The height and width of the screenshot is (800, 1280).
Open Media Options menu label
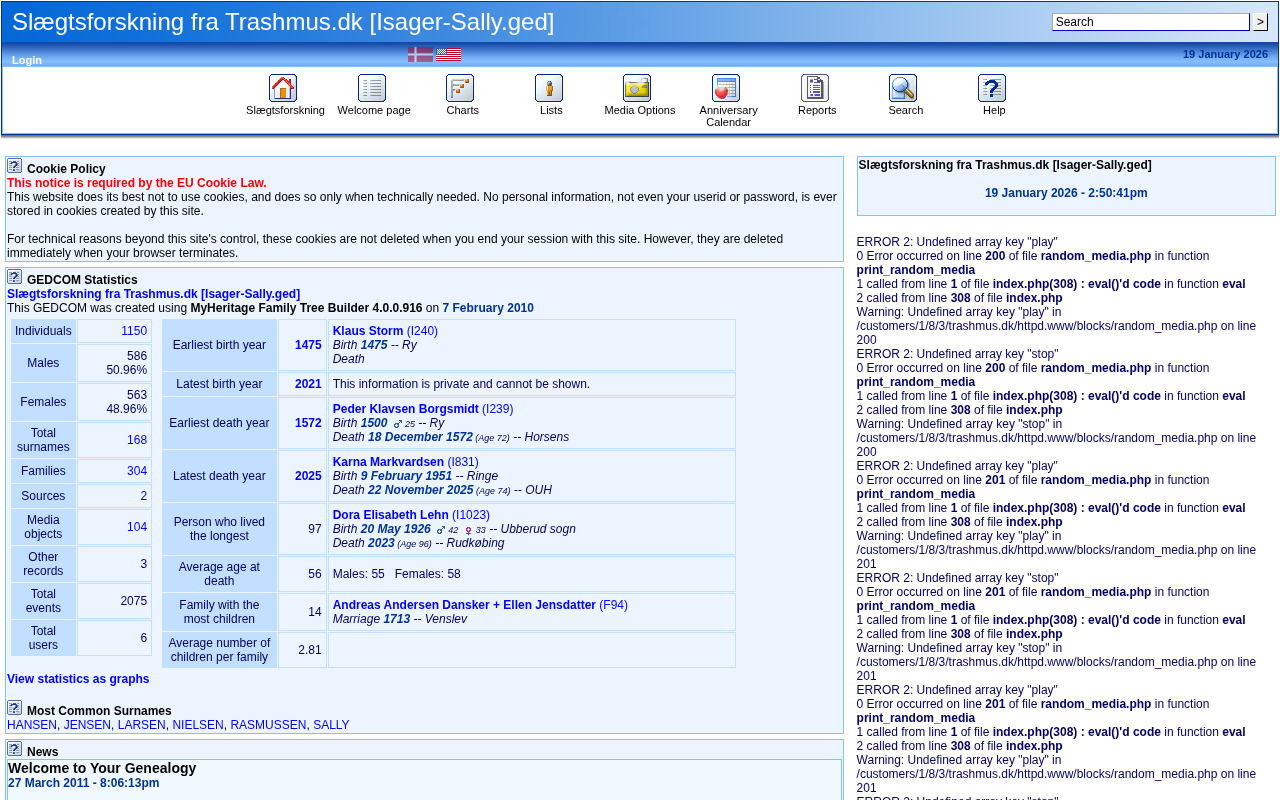point(640,110)
